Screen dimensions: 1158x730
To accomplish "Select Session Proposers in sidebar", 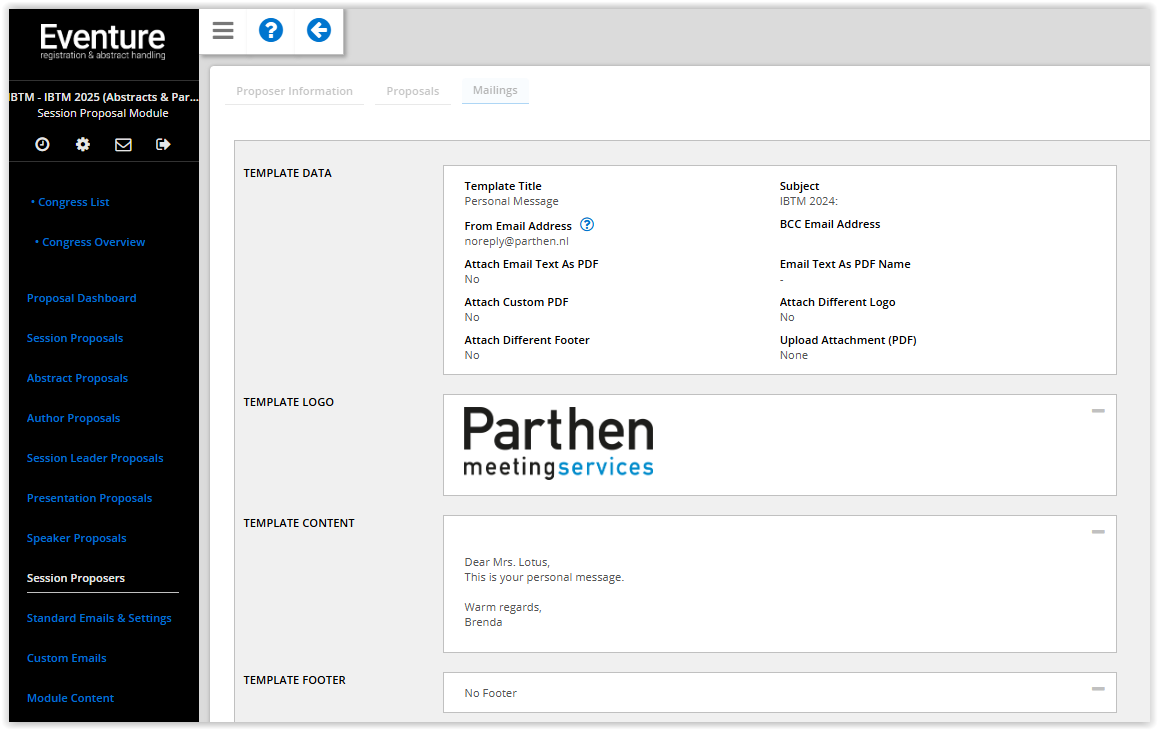I will (x=76, y=578).
